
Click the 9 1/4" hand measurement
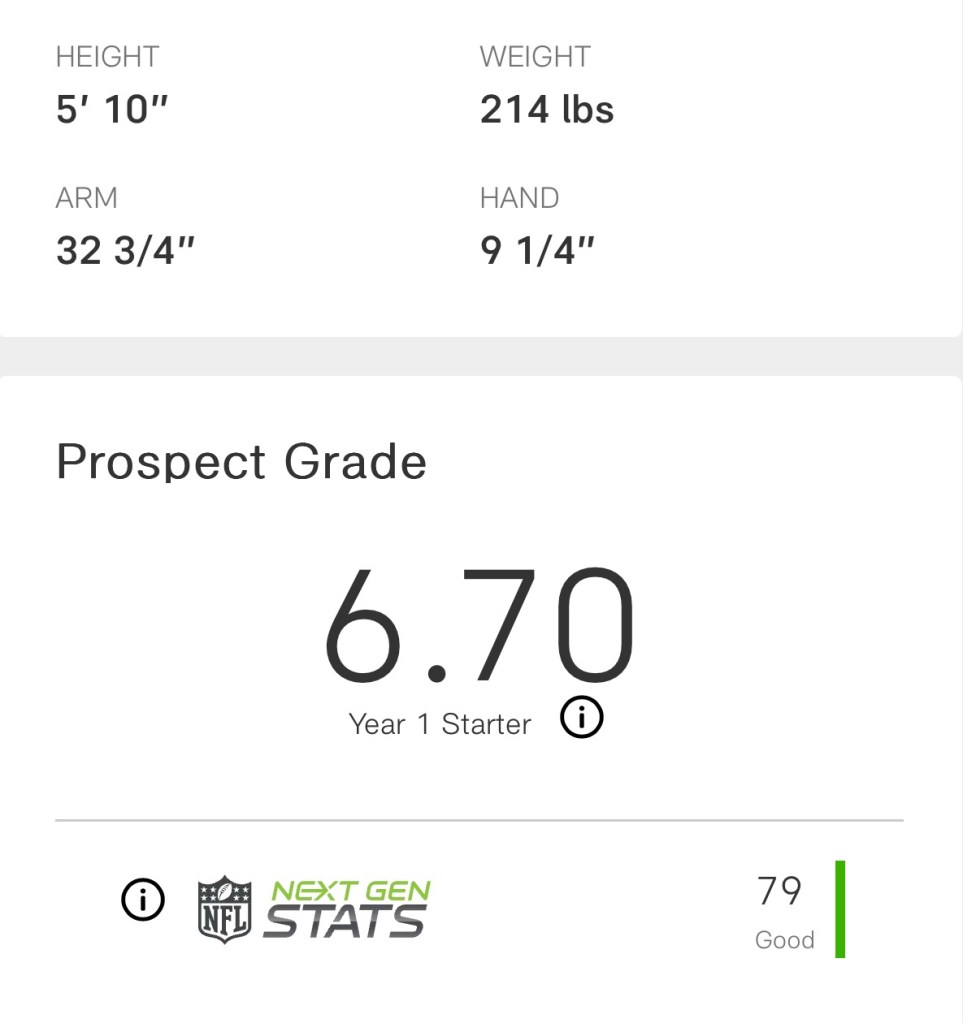(538, 251)
